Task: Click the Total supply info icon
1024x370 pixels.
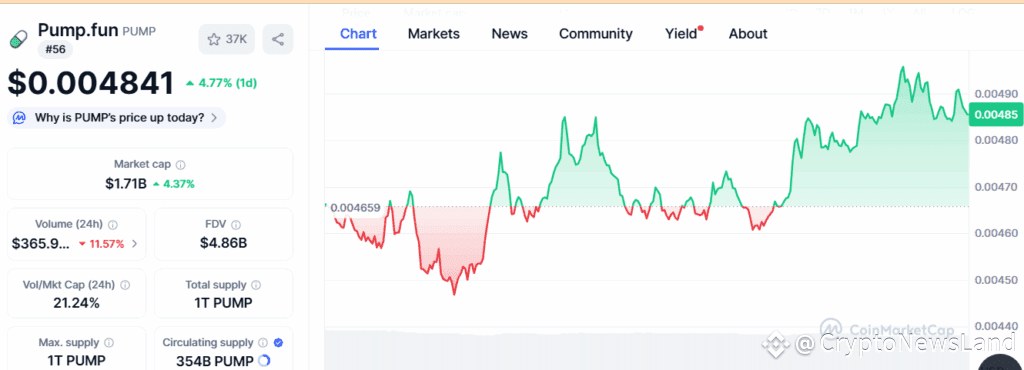Action: point(257,285)
